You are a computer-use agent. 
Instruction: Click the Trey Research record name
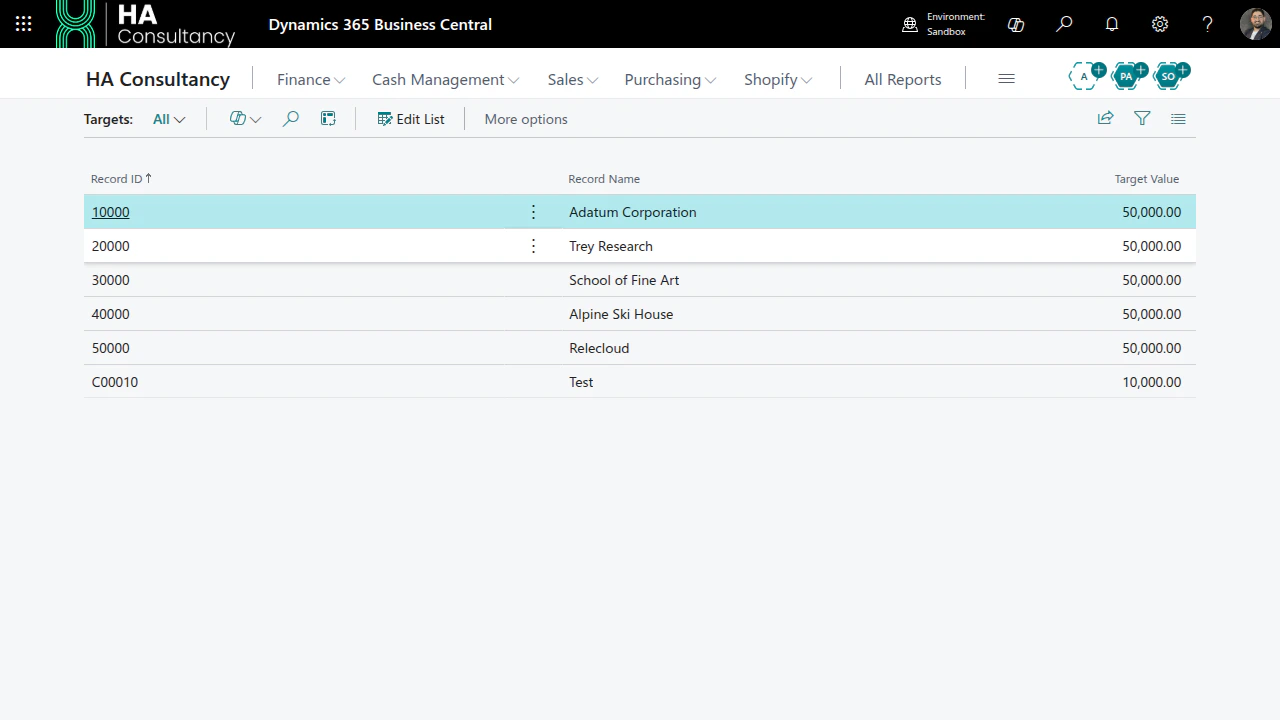611,246
